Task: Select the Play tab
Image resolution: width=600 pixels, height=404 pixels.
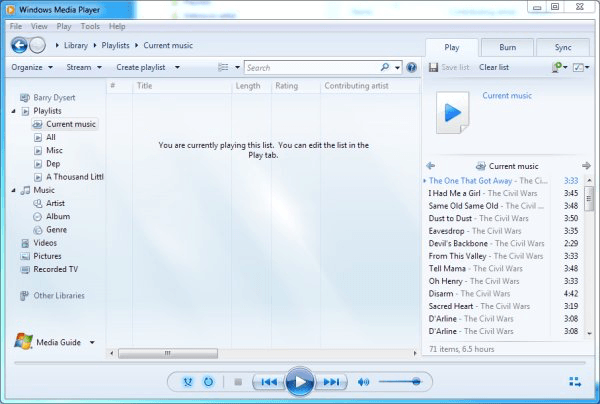Action: 452,48
